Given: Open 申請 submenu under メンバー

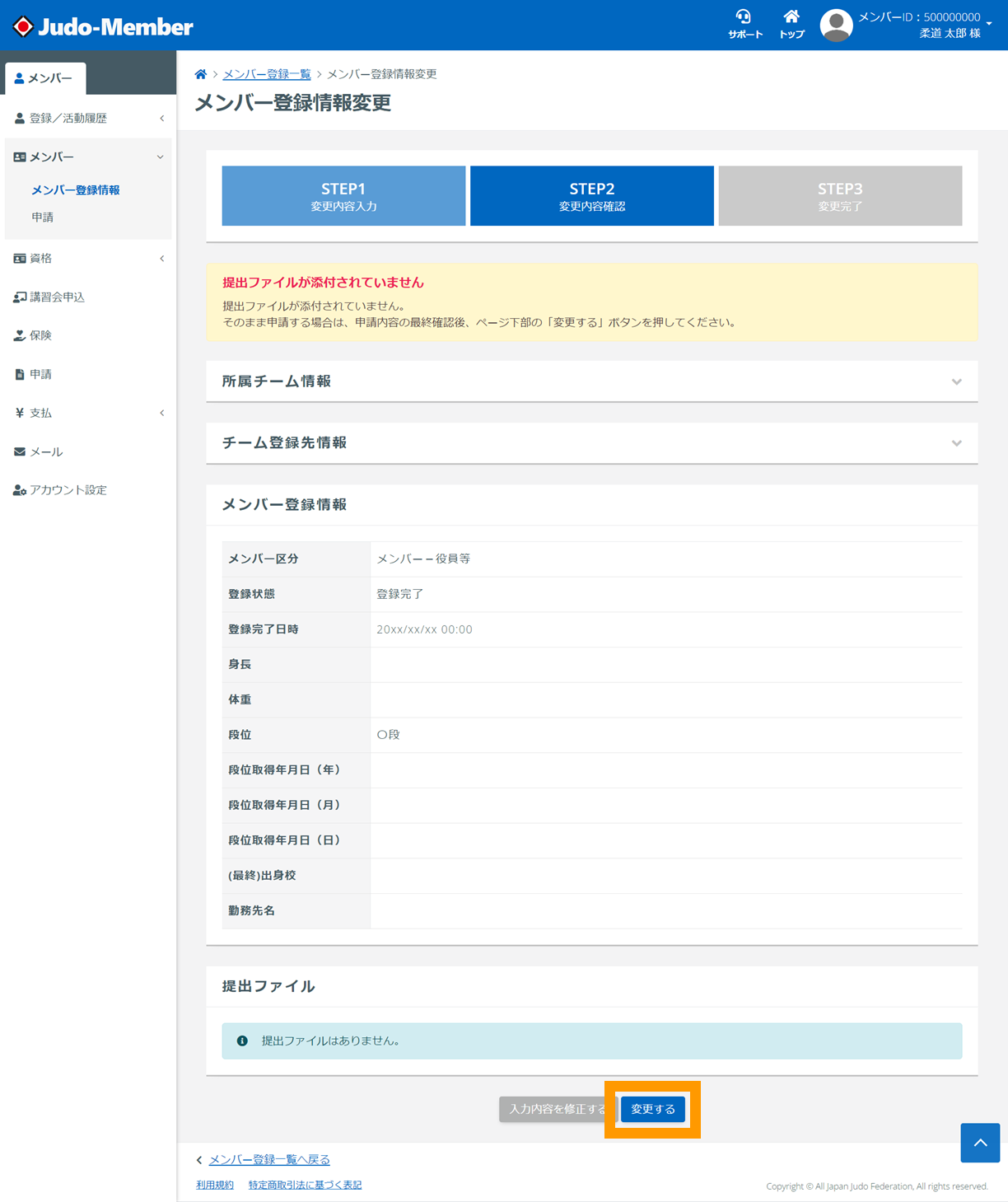Looking at the screenshot, I should tap(43, 217).
